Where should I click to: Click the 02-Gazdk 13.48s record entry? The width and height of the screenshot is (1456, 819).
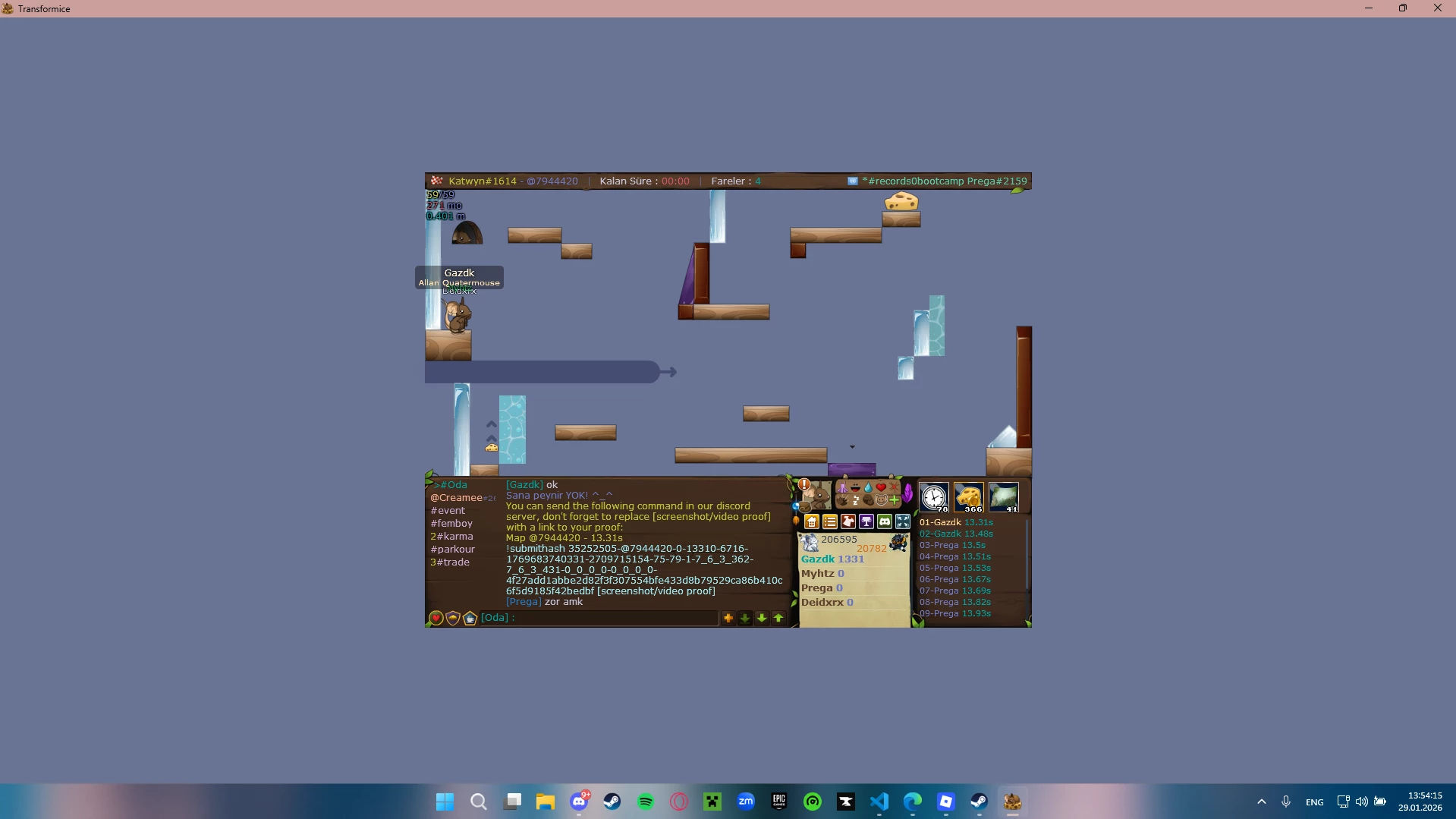956,534
